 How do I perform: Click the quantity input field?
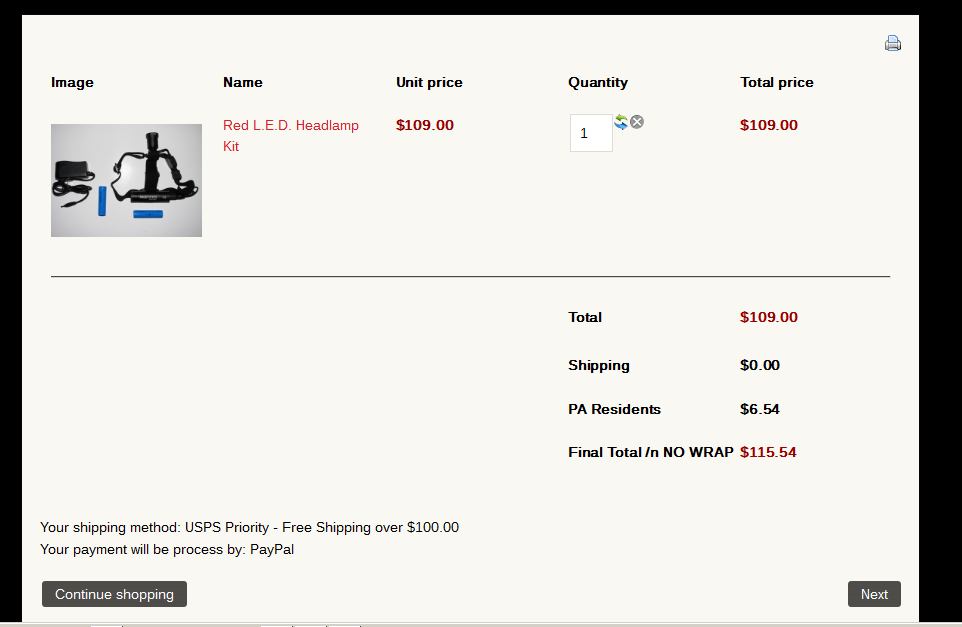pos(591,133)
